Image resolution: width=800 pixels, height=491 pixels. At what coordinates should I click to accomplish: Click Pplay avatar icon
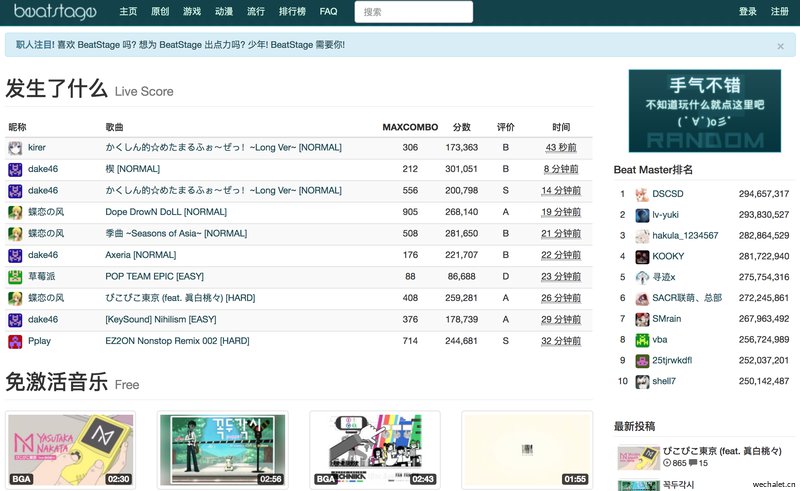(15, 341)
